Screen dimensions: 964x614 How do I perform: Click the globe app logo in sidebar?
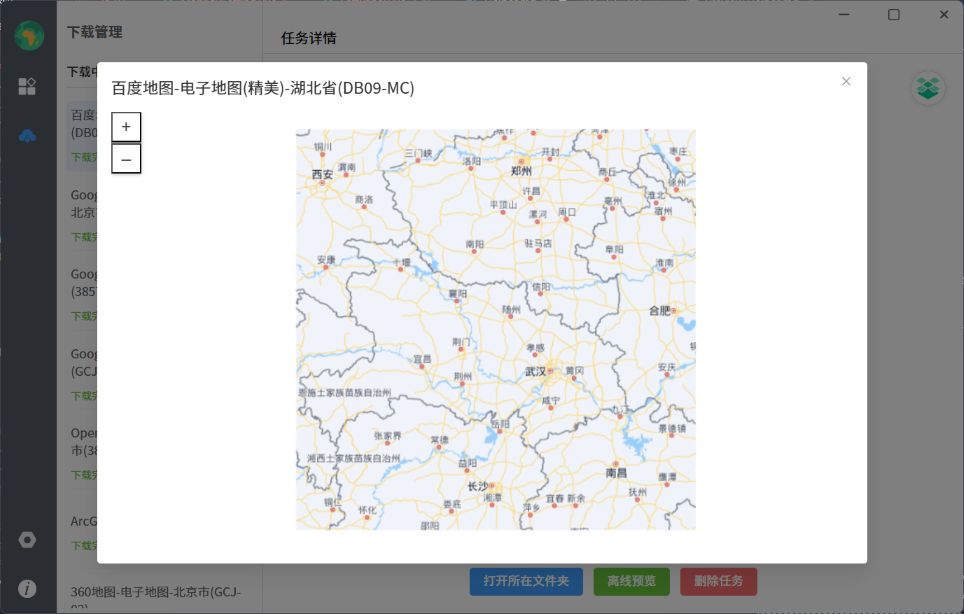tap(28, 36)
